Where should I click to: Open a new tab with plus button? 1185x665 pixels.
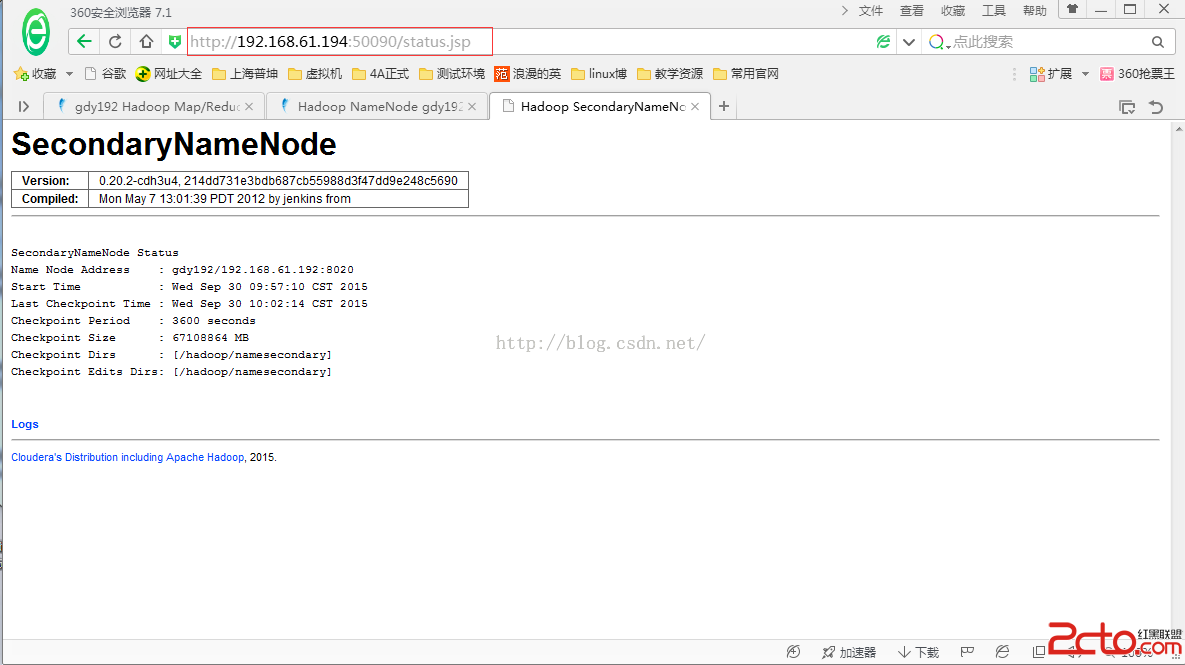coord(724,107)
